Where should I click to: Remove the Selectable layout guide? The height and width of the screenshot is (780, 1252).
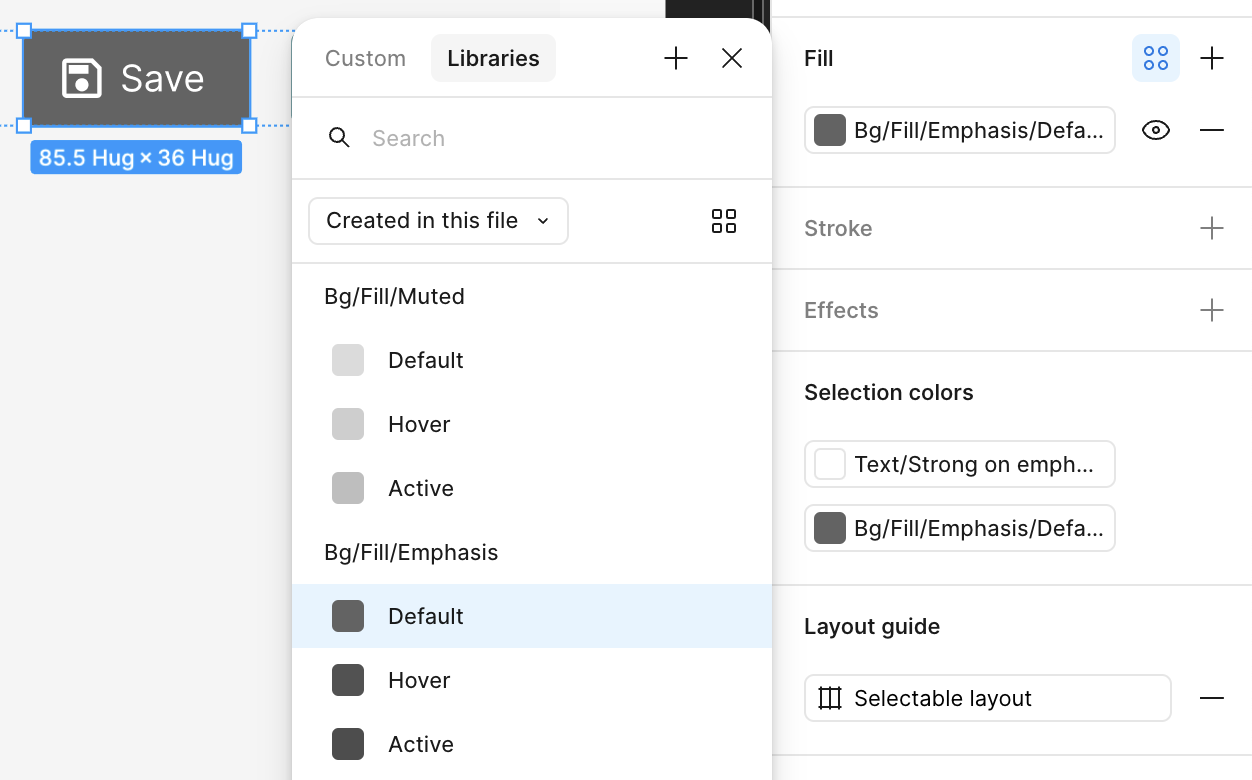[1212, 699]
